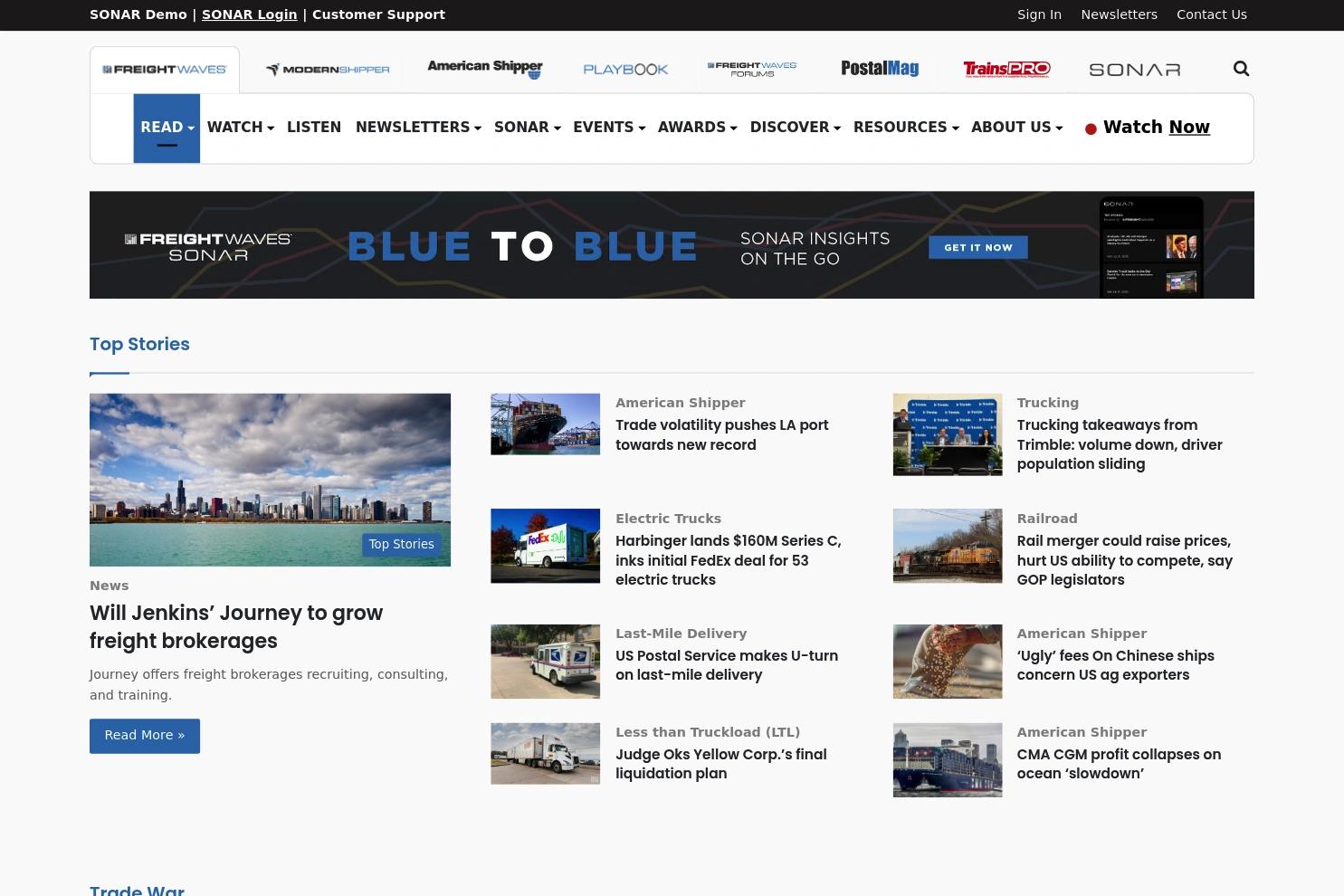1344x896 pixels.
Task: Open the FreightWaves Forums logo link
Action: point(752,70)
